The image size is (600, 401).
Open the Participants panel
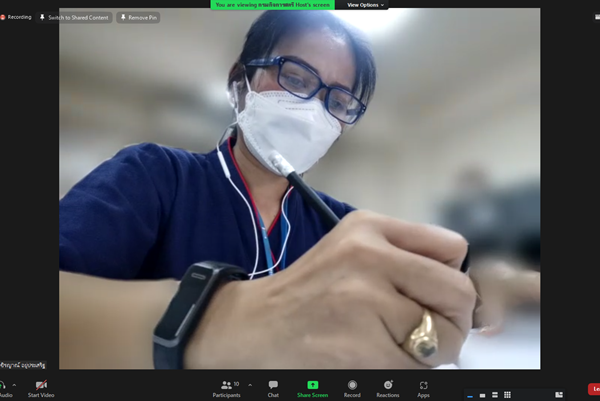click(227, 389)
